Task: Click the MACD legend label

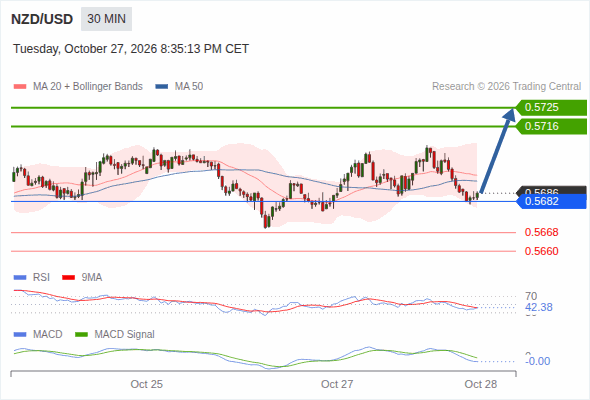Action: (48, 334)
